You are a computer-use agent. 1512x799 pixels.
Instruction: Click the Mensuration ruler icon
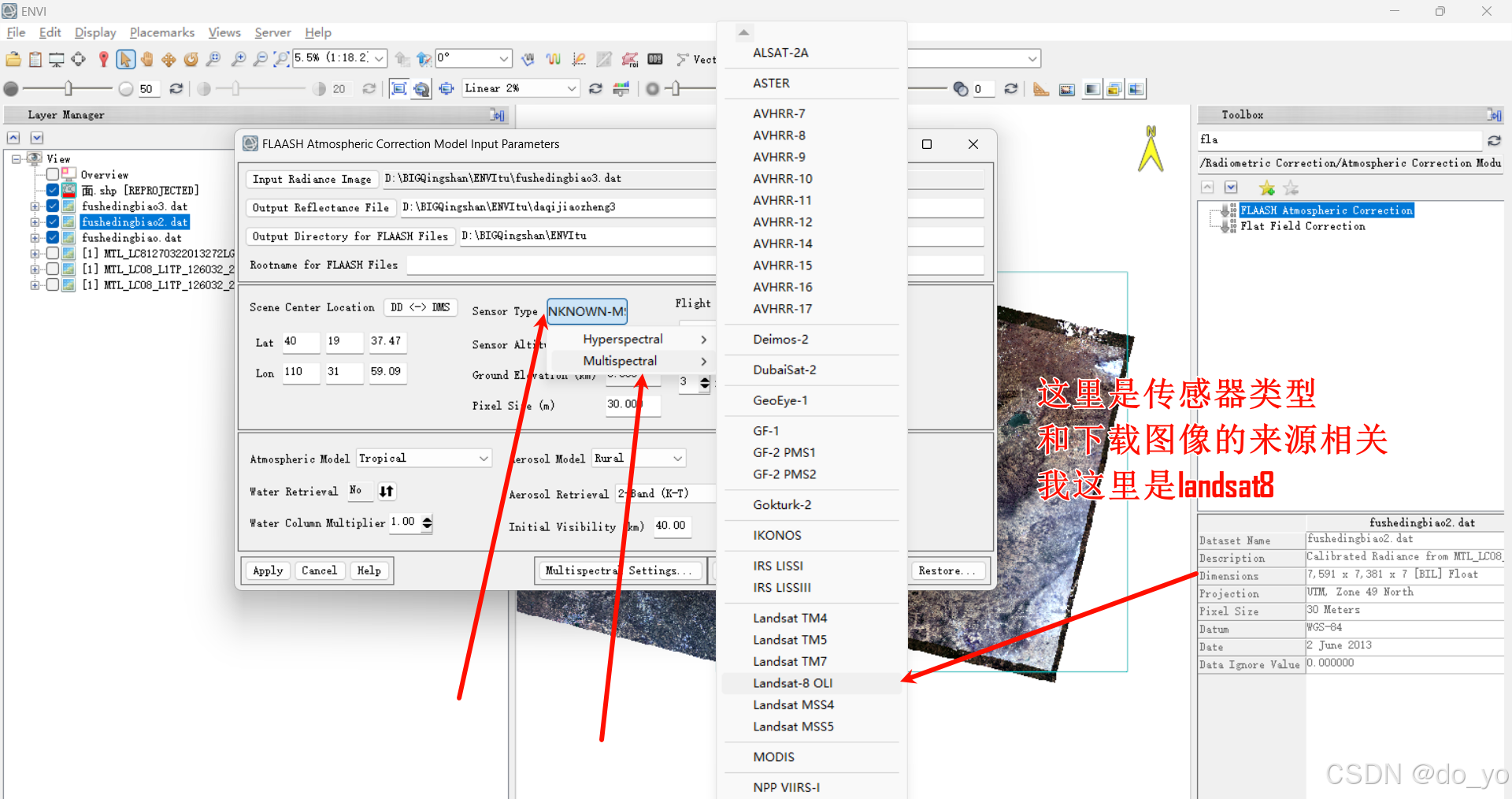point(1041,88)
